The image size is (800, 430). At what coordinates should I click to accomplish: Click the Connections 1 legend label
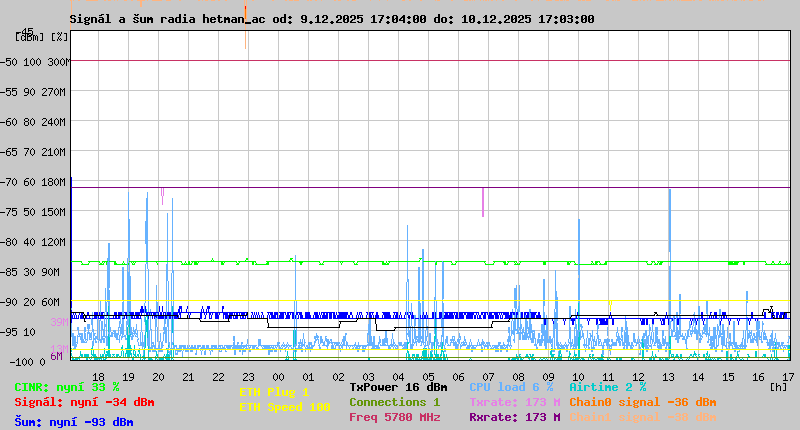click(x=394, y=402)
